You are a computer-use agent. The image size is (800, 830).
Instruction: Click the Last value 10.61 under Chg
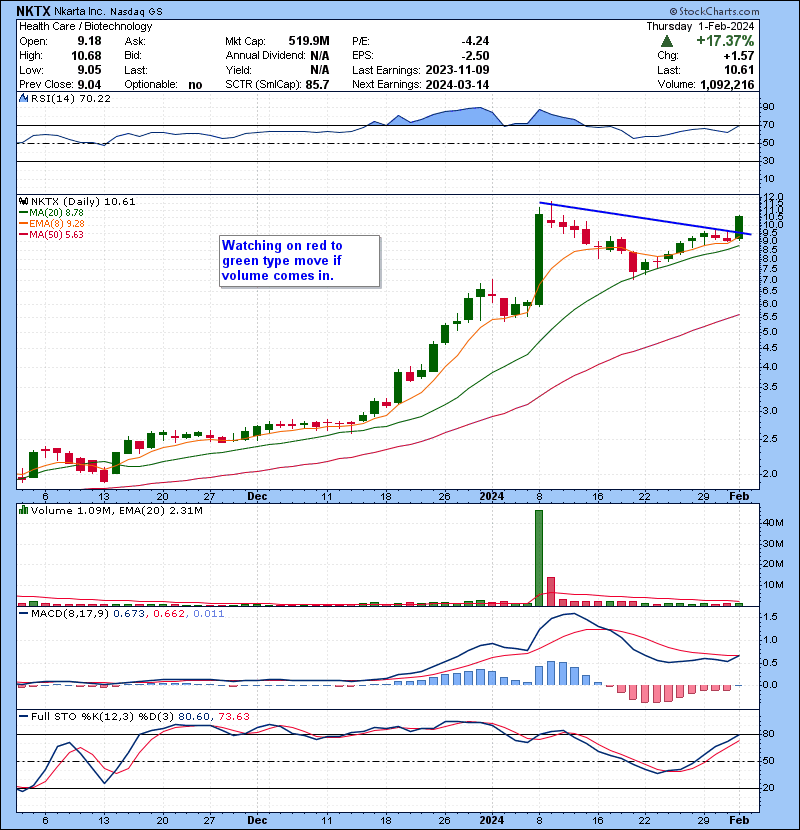[x=740, y=70]
